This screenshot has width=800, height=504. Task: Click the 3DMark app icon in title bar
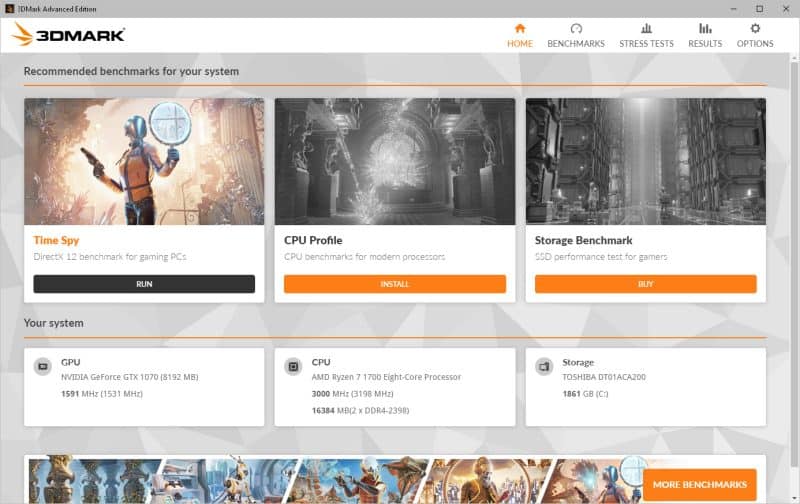9,9
